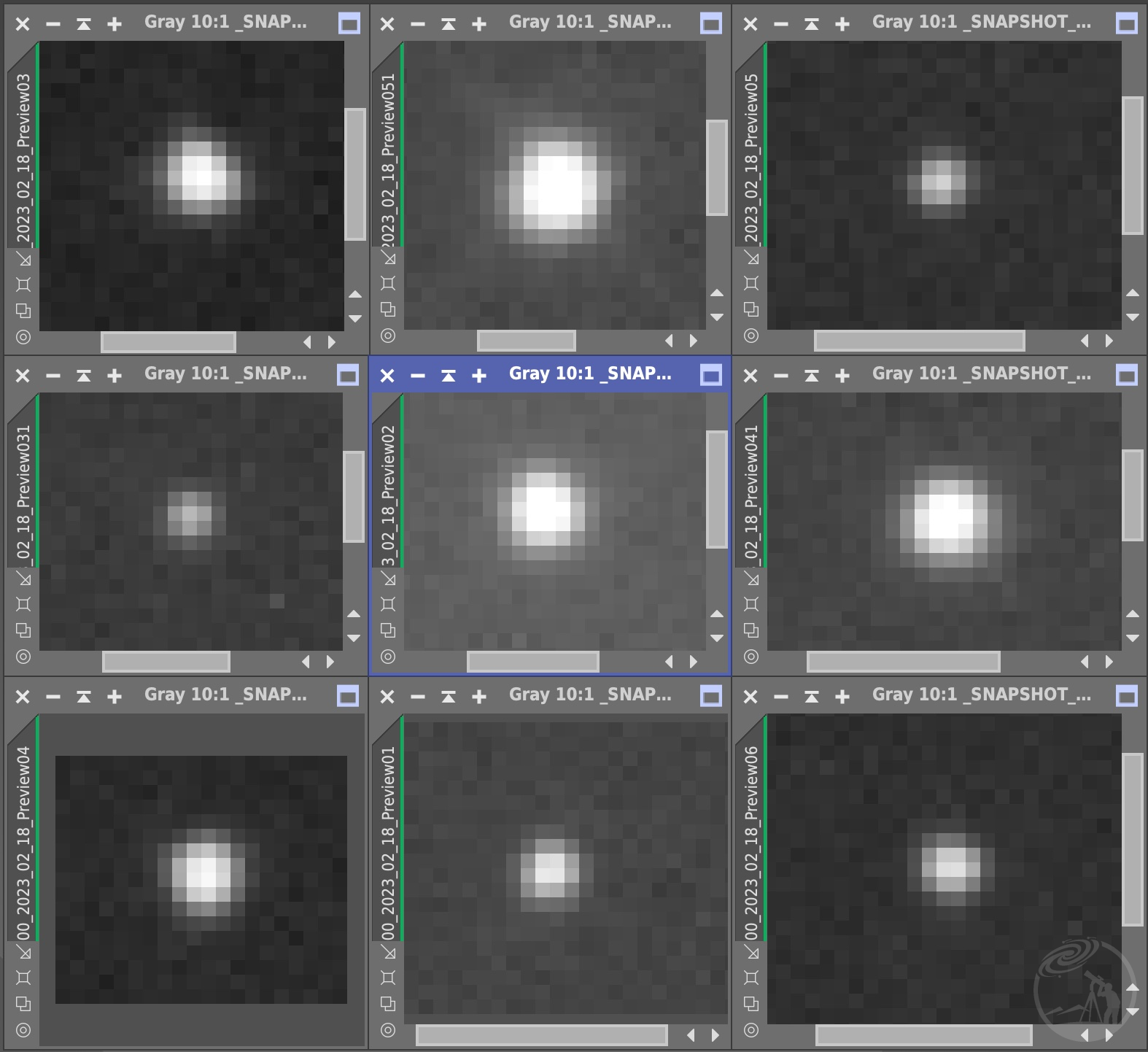Click the horizontal scrollbar thumb in the Preview031 window
The height and width of the screenshot is (1052, 1148).
[x=166, y=661]
